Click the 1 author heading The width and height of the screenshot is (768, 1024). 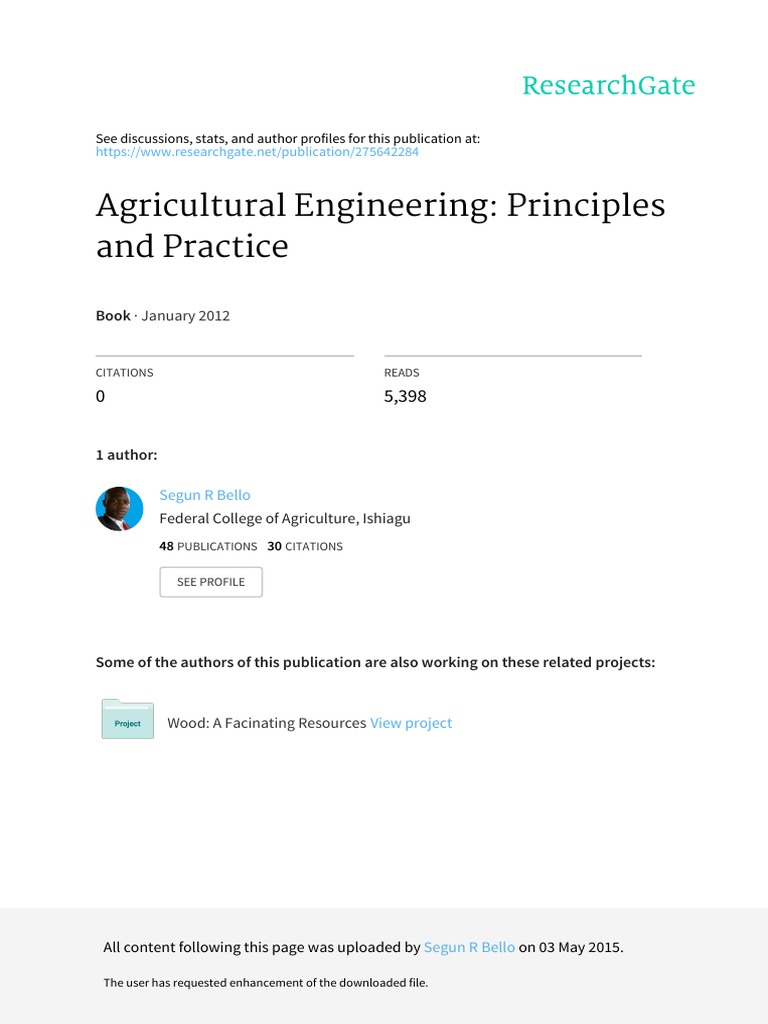click(x=126, y=455)
